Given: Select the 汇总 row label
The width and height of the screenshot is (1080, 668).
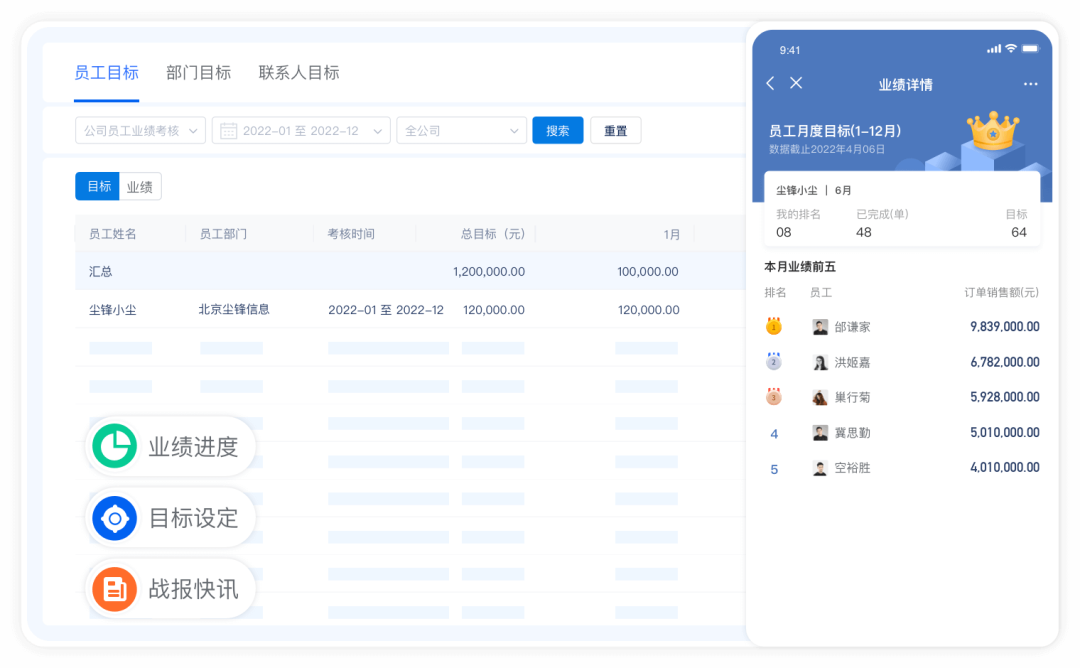Looking at the screenshot, I should (x=101, y=271).
